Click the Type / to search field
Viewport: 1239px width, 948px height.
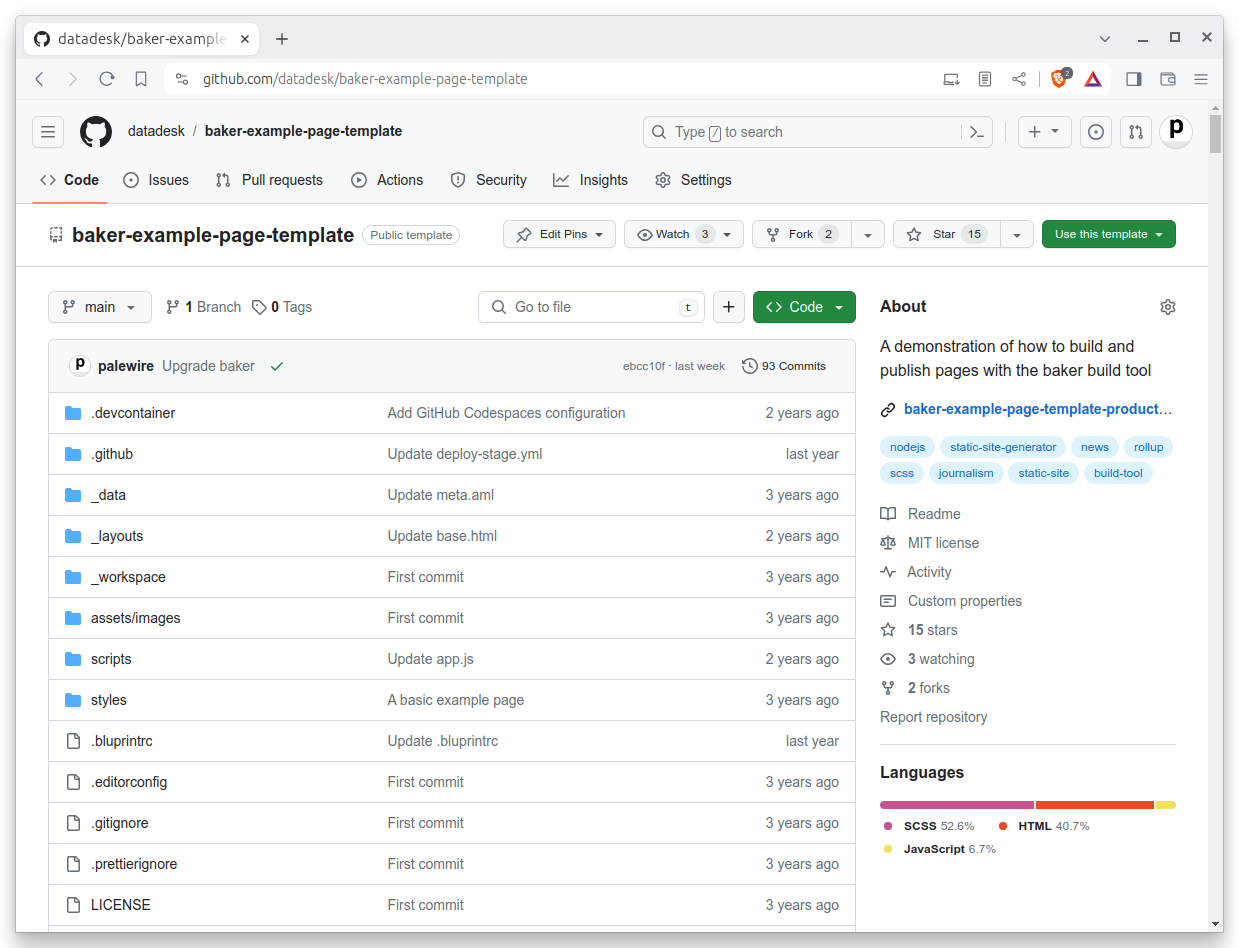pyautogui.click(x=803, y=132)
